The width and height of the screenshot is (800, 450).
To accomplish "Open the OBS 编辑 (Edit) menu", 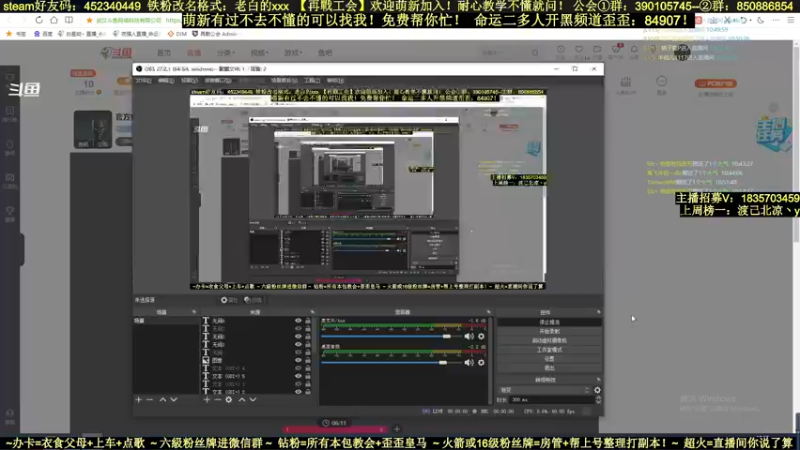I will click(x=166, y=81).
